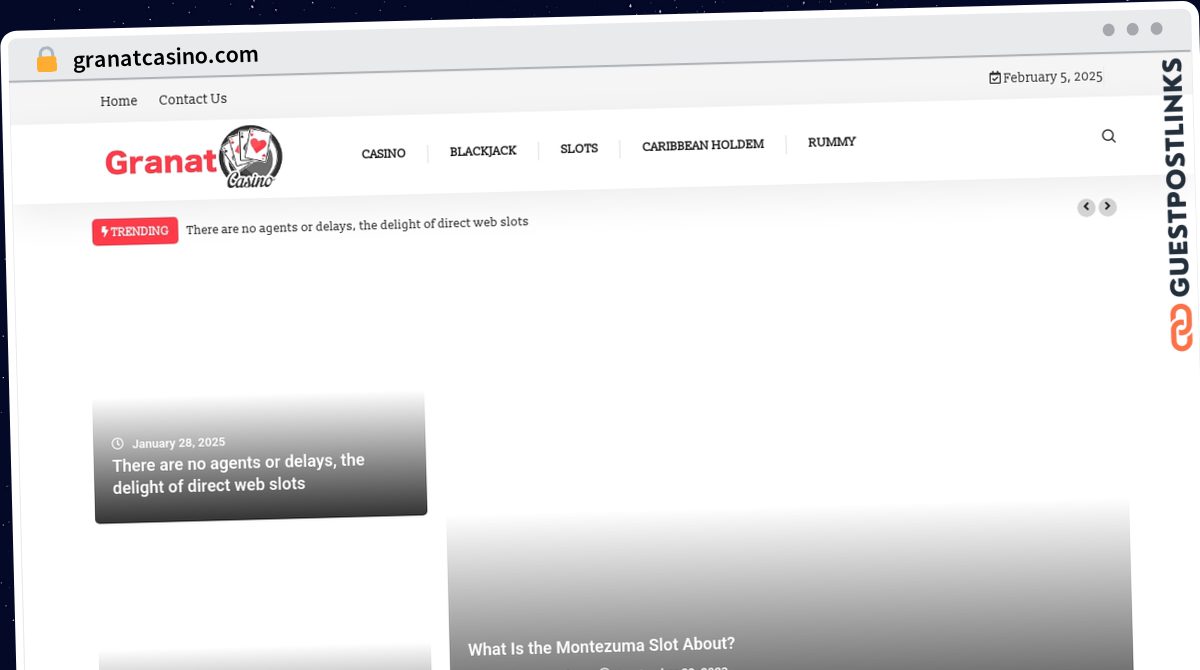Open the trending headline about direct web slots
The height and width of the screenshot is (670, 1200).
click(x=357, y=225)
